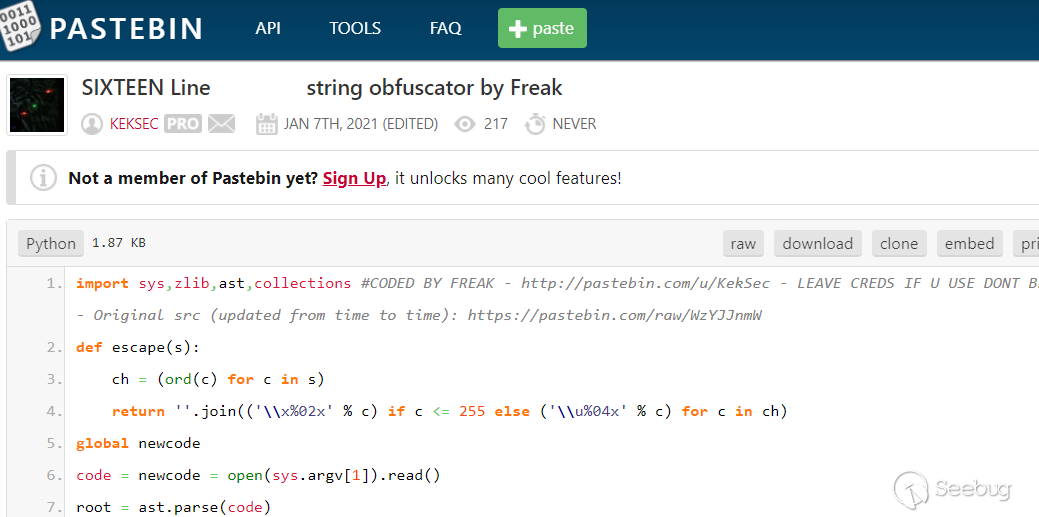Image resolution: width=1039 pixels, height=517 pixels.
Task: Click the envelope message icon
Action: 222,124
